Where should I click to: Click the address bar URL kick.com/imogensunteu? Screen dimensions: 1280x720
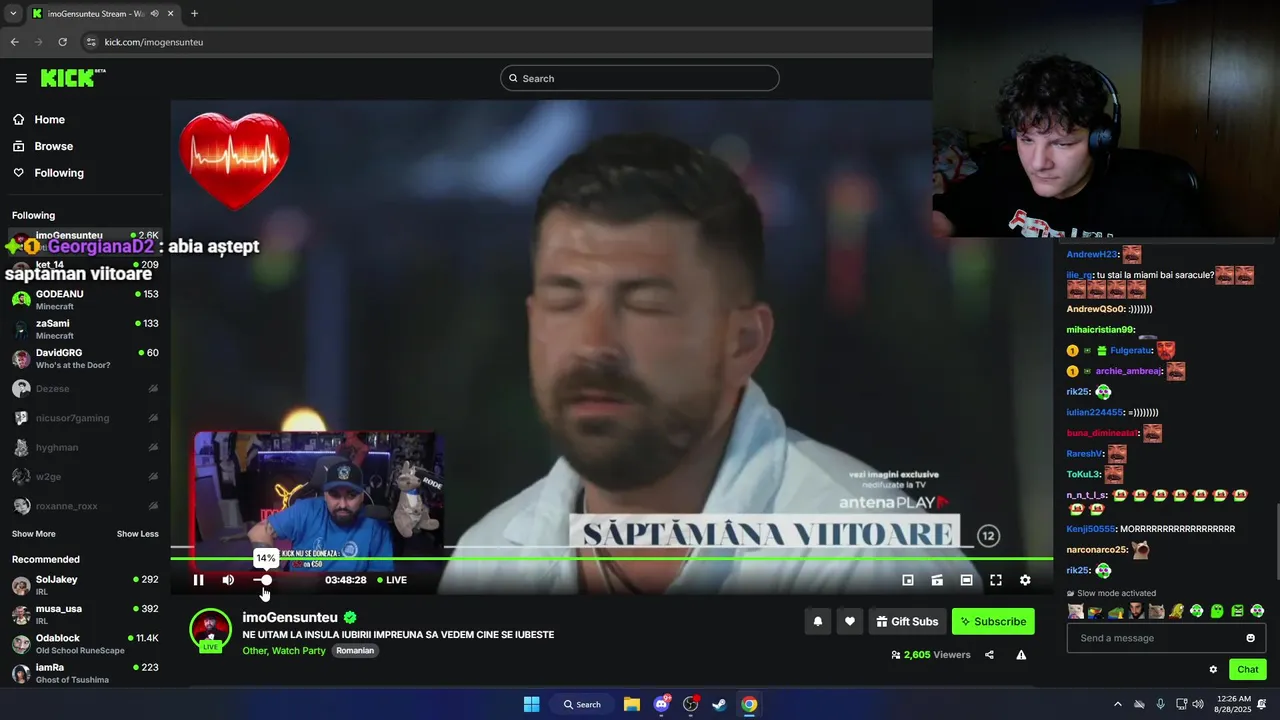154,42
